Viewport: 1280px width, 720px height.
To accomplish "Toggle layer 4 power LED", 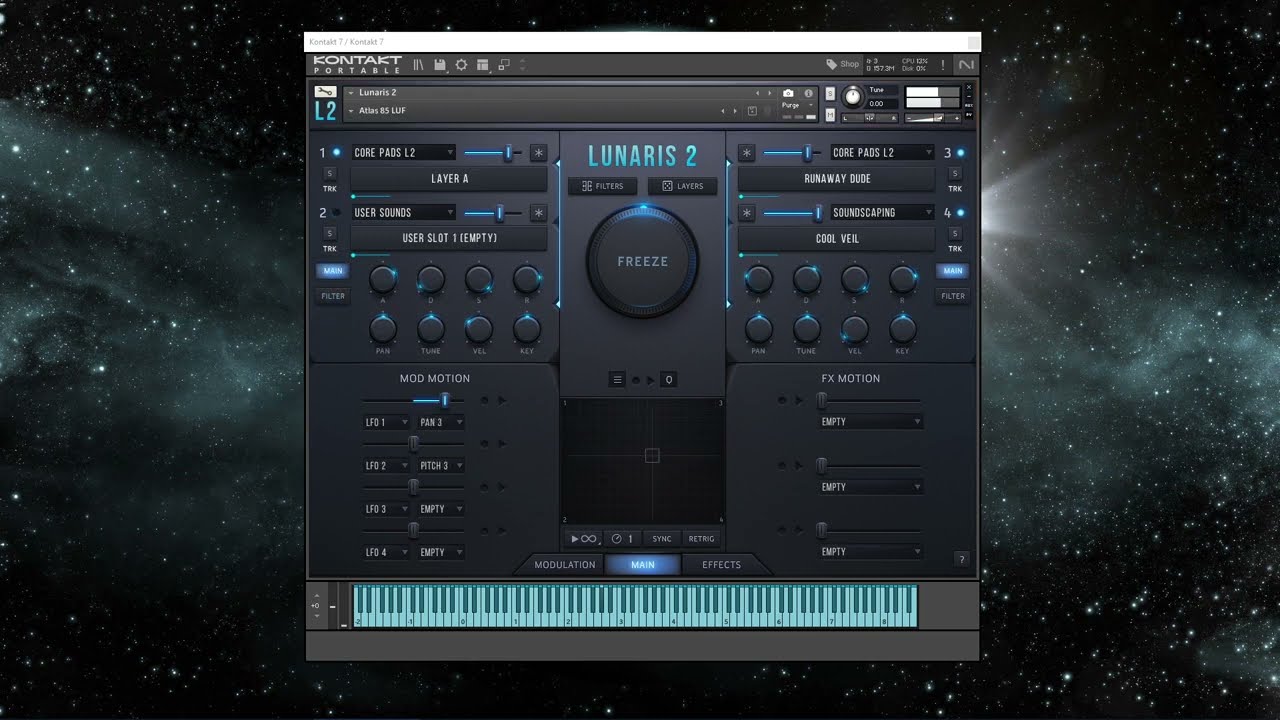I will [x=961, y=213].
